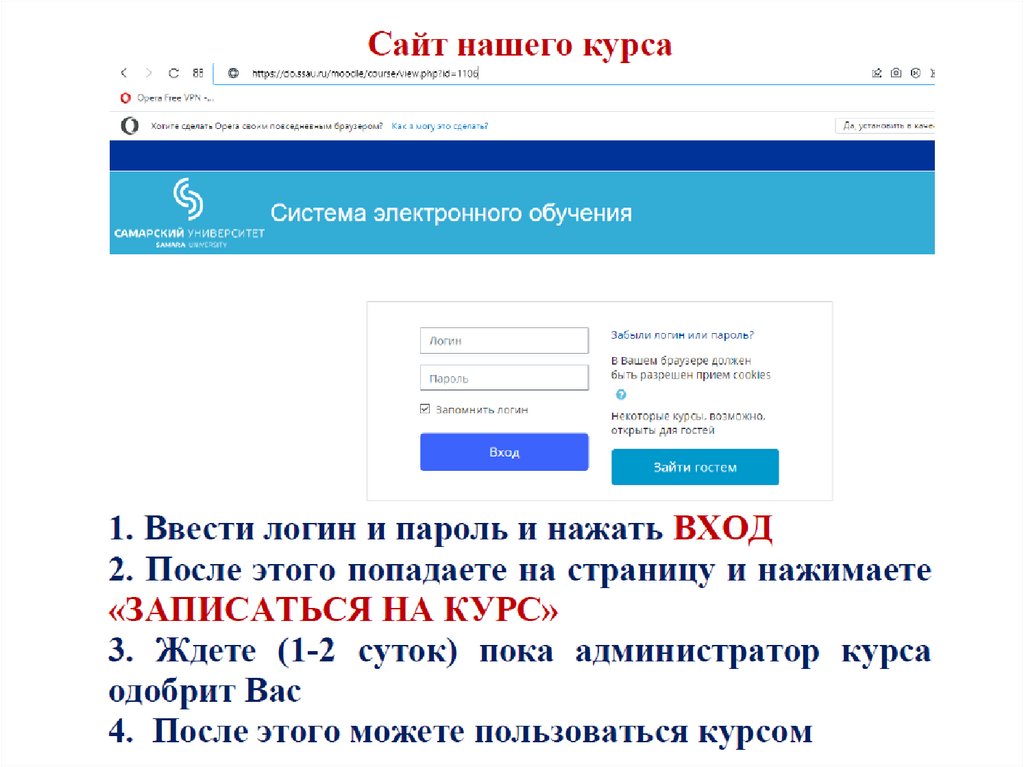Click the cookies help question mark icon

[x=621, y=395]
